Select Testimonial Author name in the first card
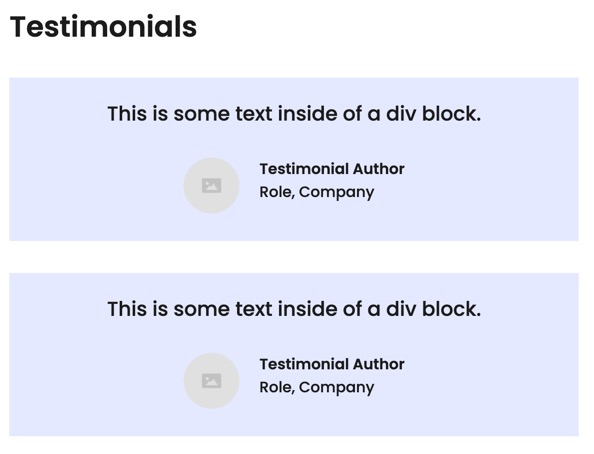This screenshot has height=454, width=594. coord(332,169)
